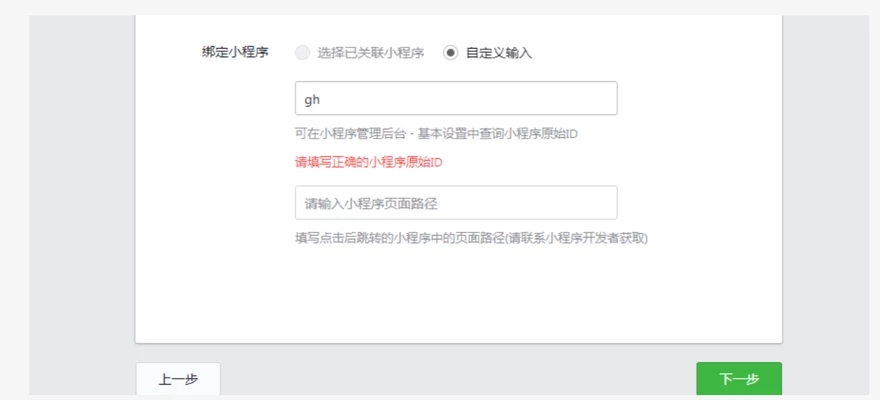
Task: Click the blank white area below the form
Action: coord(458,295)
